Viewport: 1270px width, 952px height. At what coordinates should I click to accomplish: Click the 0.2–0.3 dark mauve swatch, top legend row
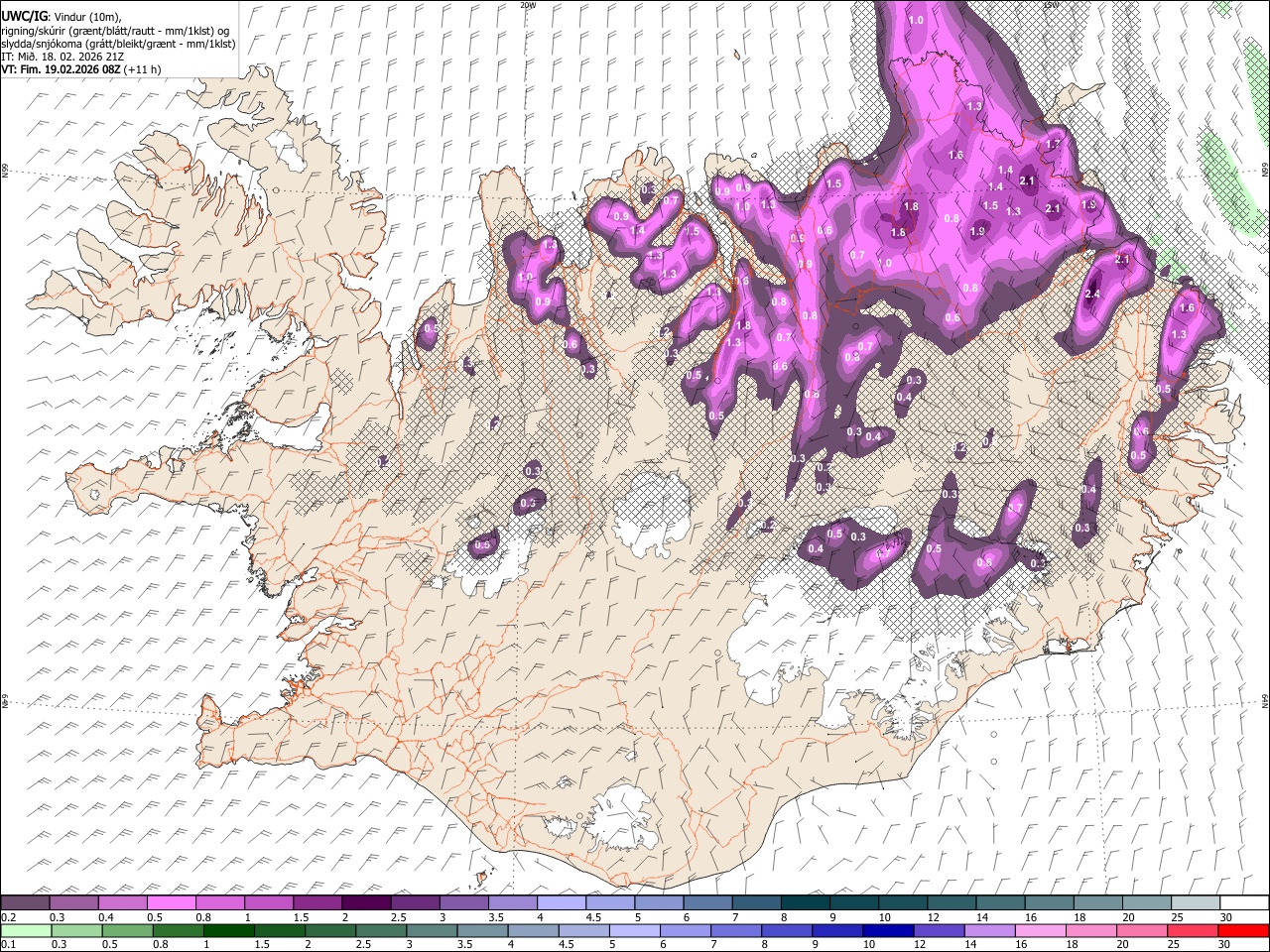pos(25,902)
